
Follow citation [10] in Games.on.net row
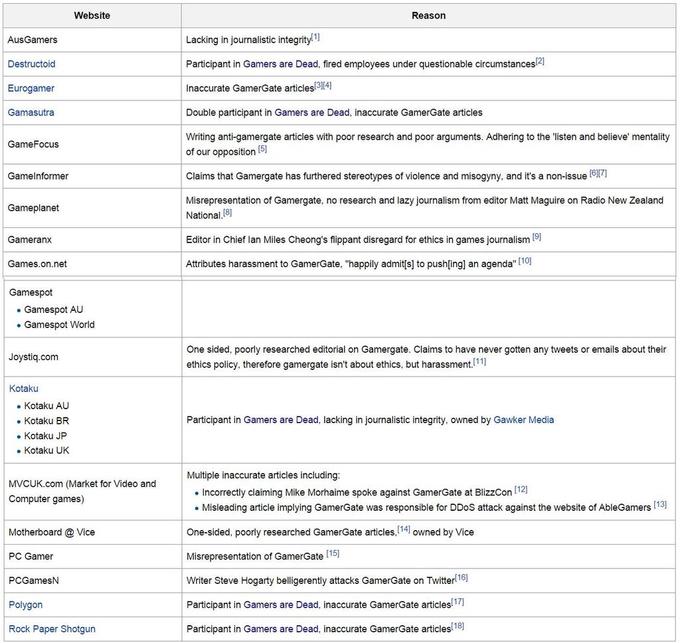click(525, 261)
